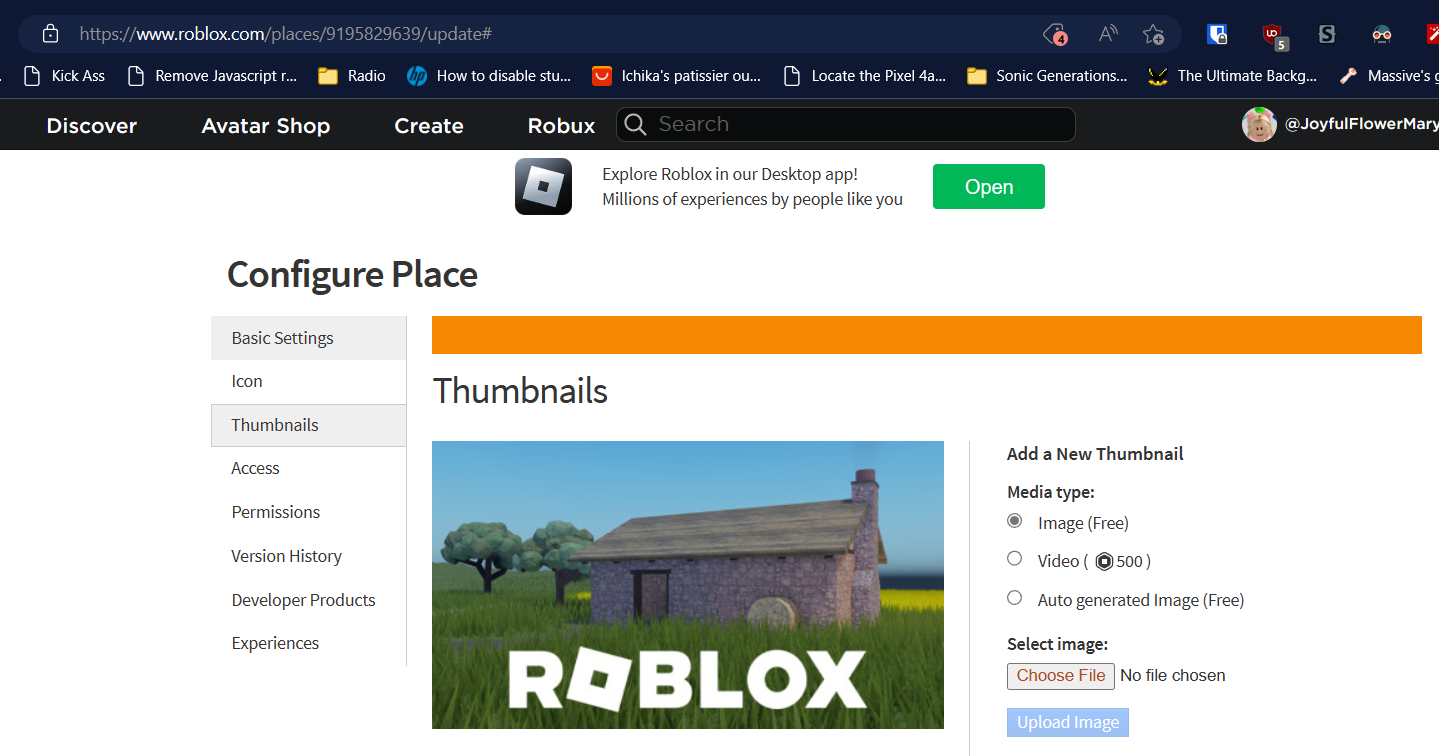The width and height of the screenshot is (1439, 756).
Task: Click the Add a New Thumbnail heading
Action: click(1095, 454)
